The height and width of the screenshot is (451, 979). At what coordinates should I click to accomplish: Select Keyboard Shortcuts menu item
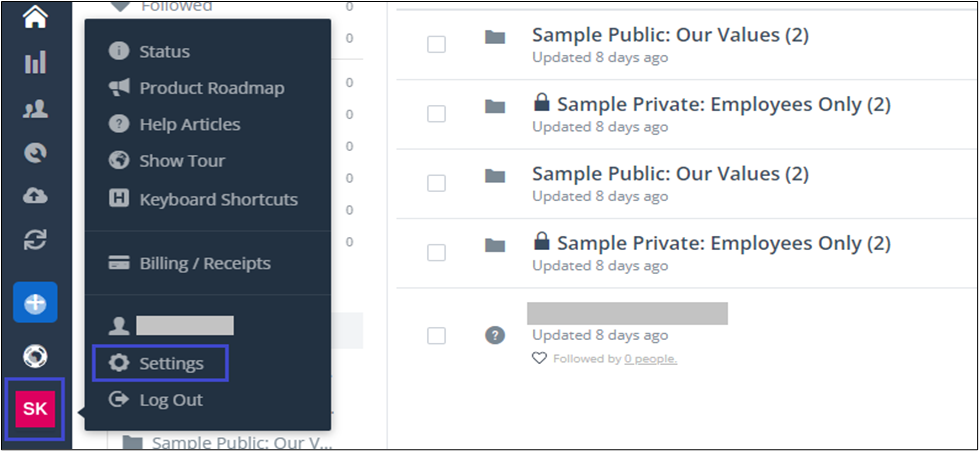(218, 199)
